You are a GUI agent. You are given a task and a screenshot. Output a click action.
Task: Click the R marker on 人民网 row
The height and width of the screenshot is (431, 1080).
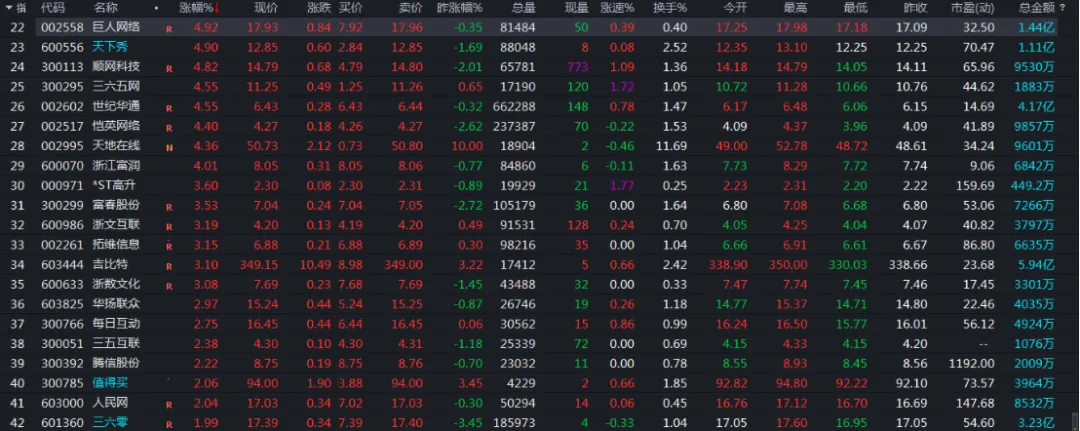tap(169, 406)
